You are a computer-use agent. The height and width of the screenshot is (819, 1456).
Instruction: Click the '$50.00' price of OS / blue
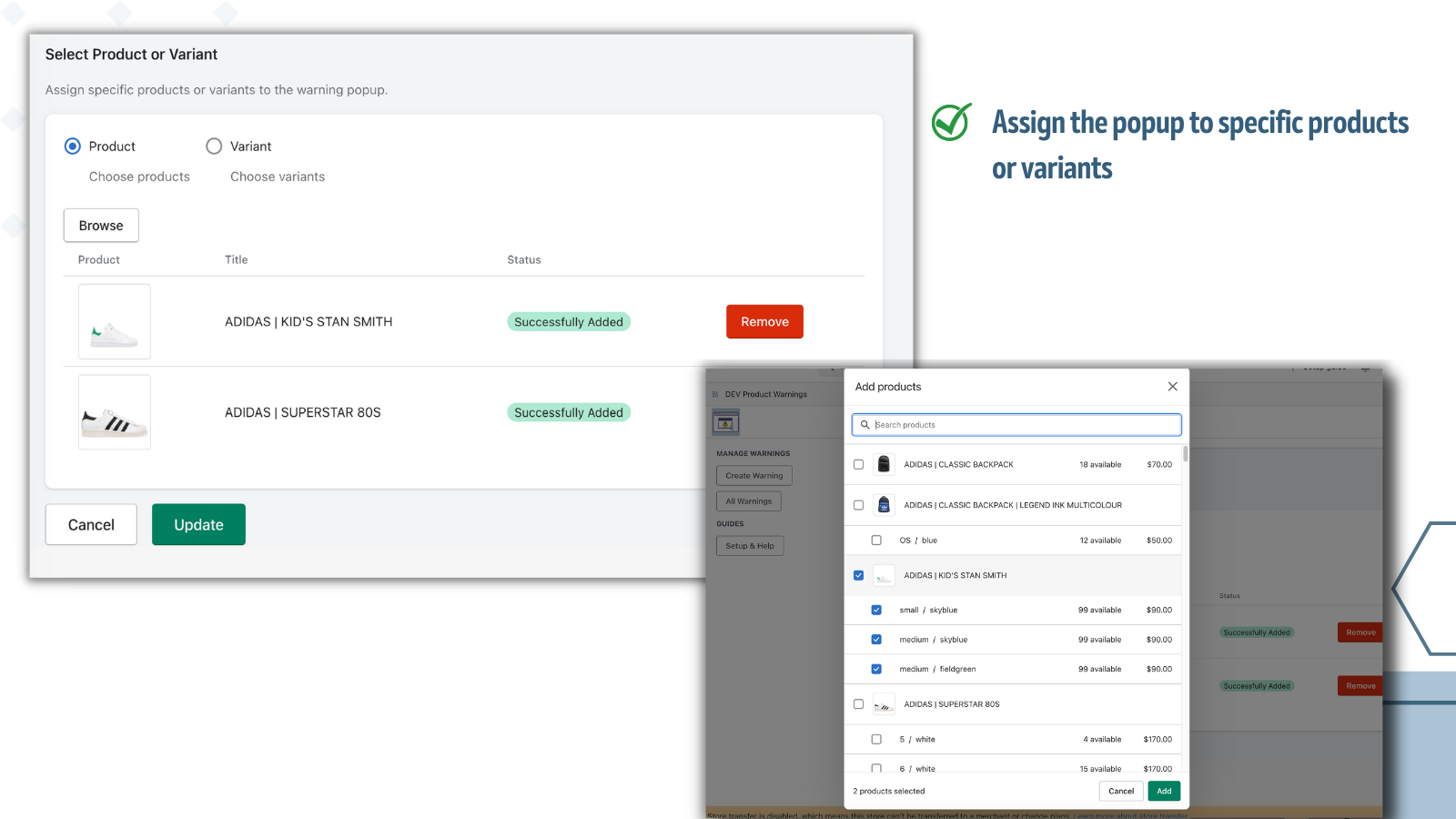coord(1159,541)
